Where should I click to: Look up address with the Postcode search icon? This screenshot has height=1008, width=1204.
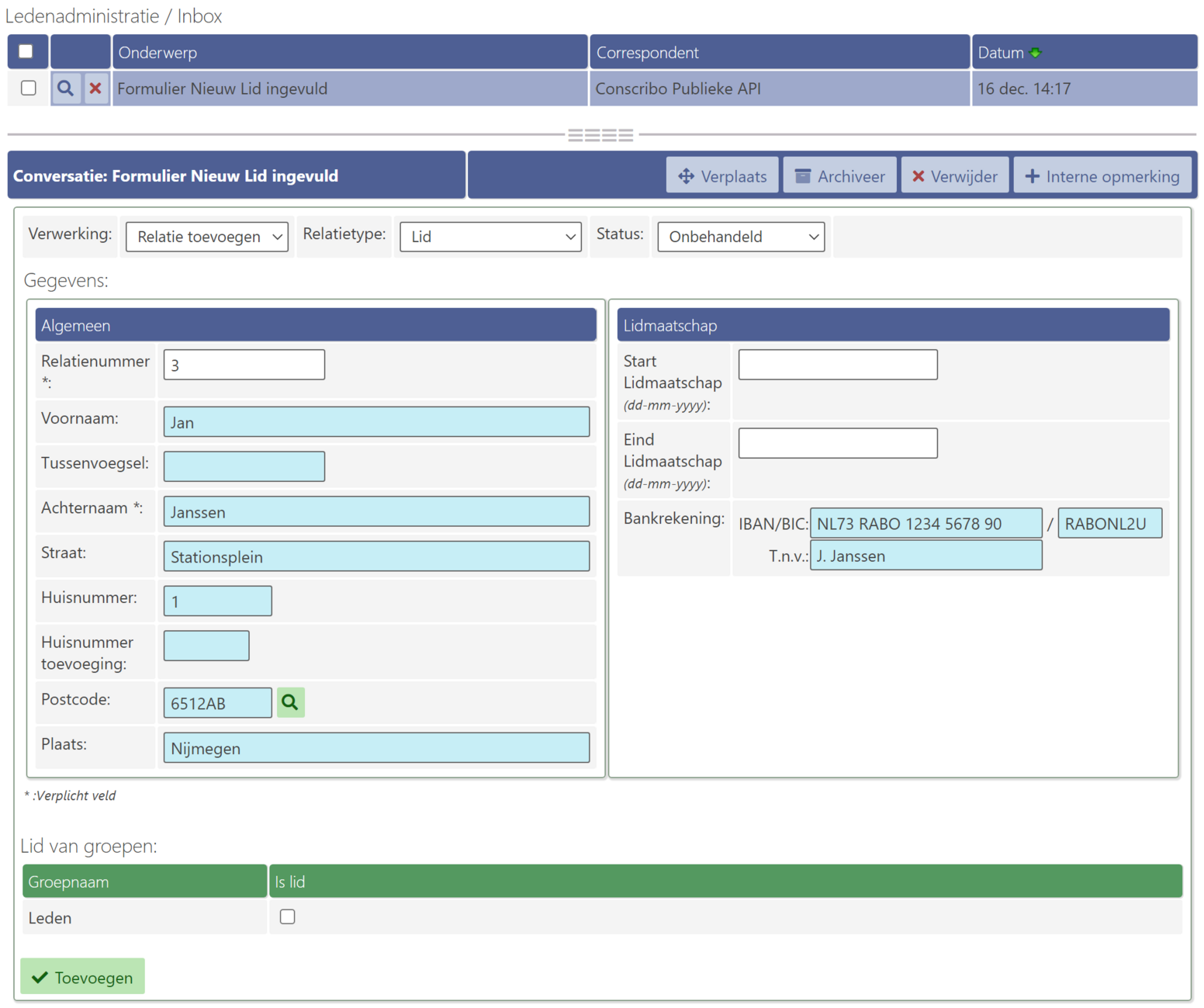point(291,703)
